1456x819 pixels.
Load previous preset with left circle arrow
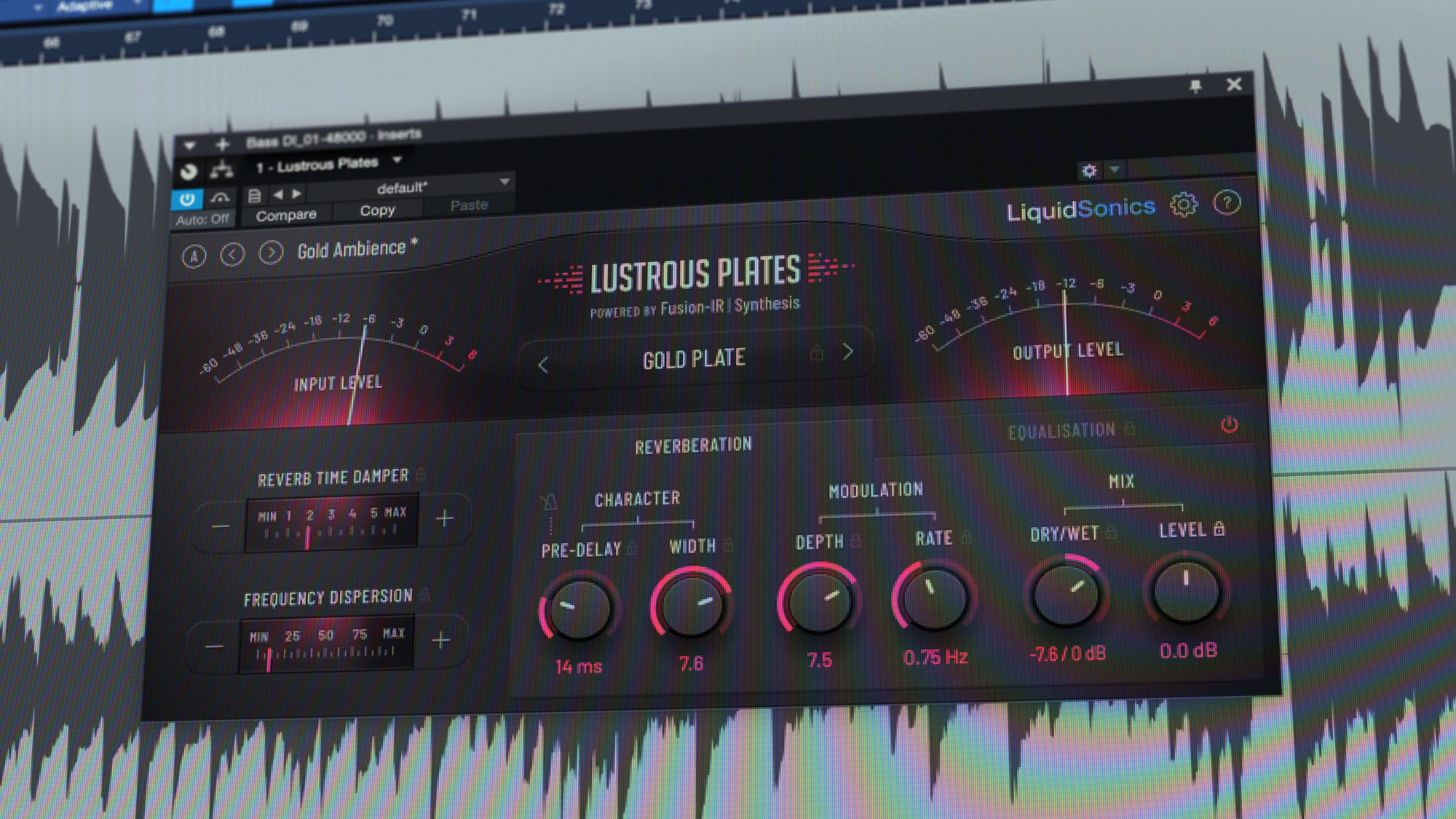232,254
